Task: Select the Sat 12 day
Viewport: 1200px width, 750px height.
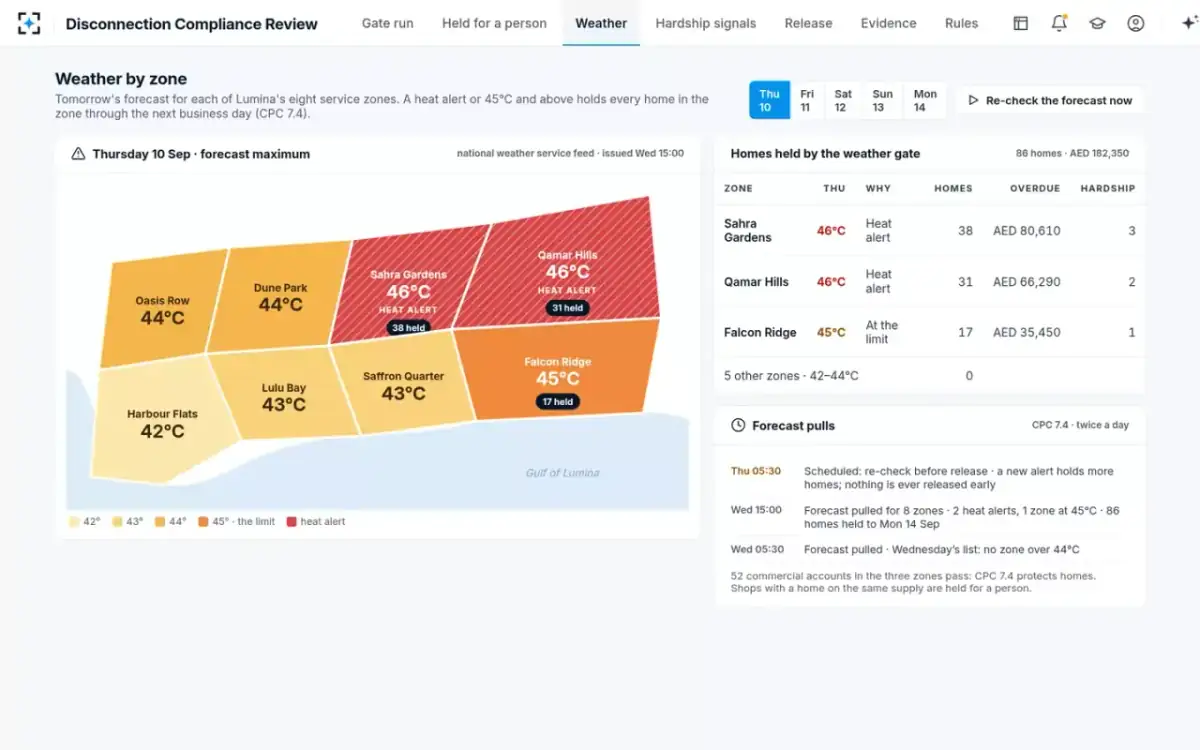Action: tap(843, 100)
